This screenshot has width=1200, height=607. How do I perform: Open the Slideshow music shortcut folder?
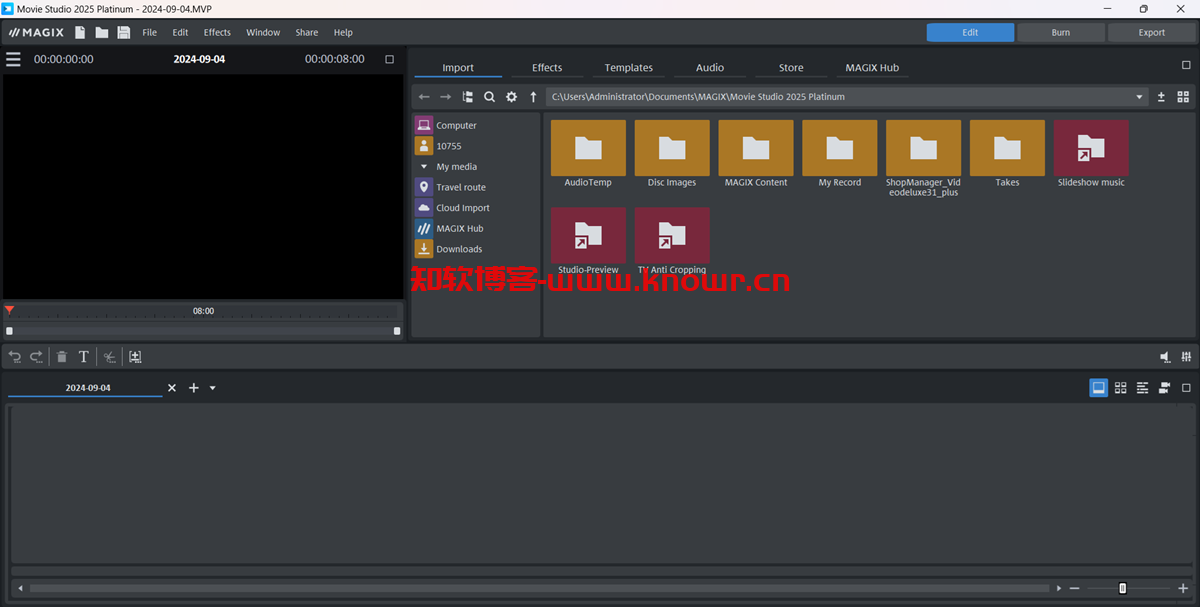click(x=1091, y=154)
